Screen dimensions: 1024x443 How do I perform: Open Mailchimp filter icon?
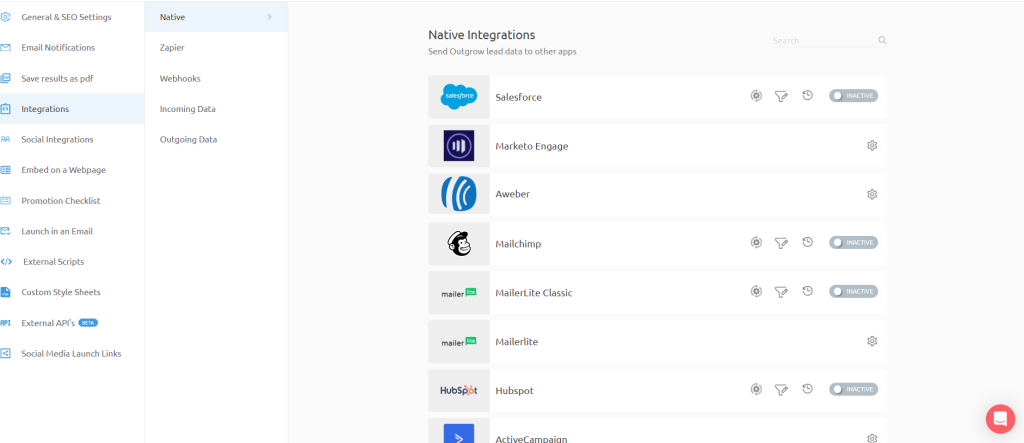coord(781,242)
